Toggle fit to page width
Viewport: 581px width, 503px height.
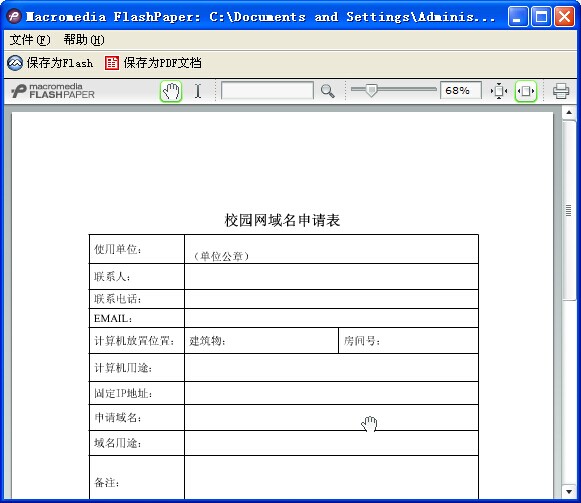click(525, 91)
